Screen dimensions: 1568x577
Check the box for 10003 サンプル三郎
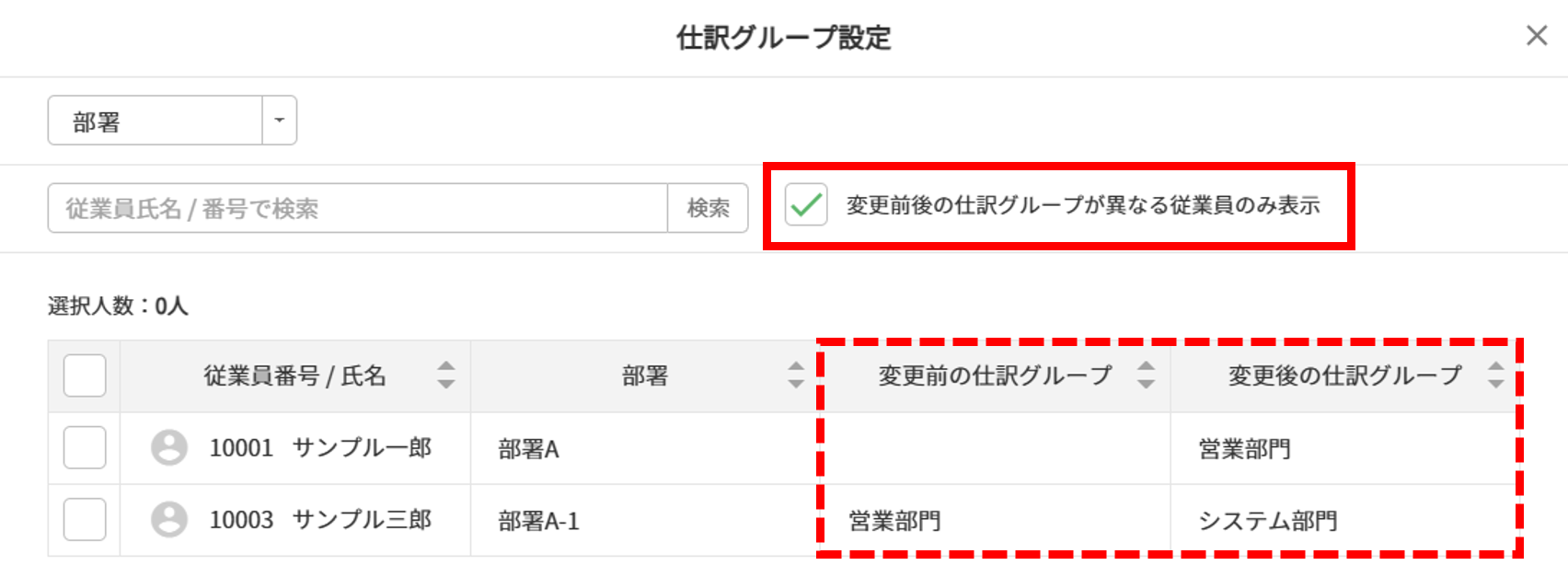coord(85,520)
